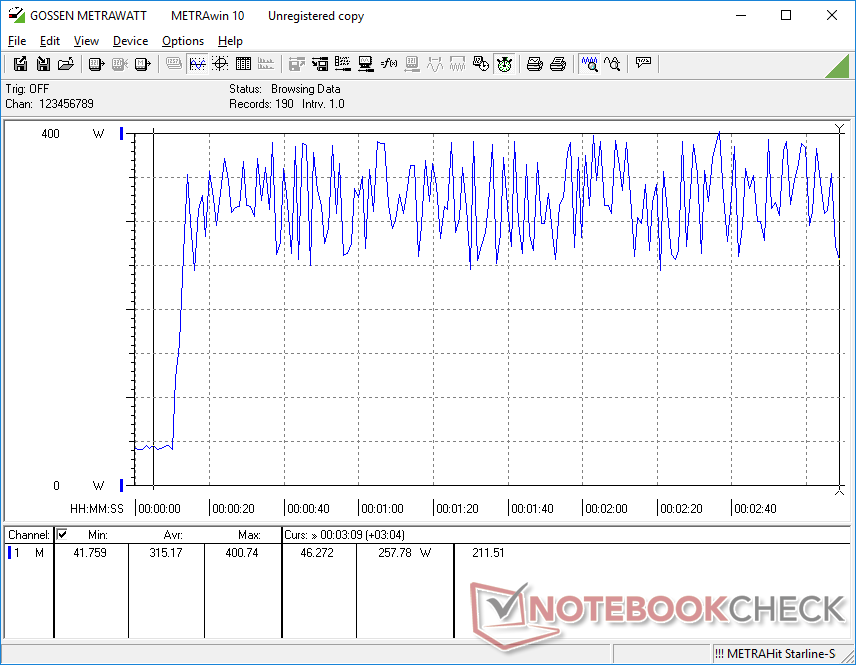
Task: Open the File menu
Action: click(17, 41)
